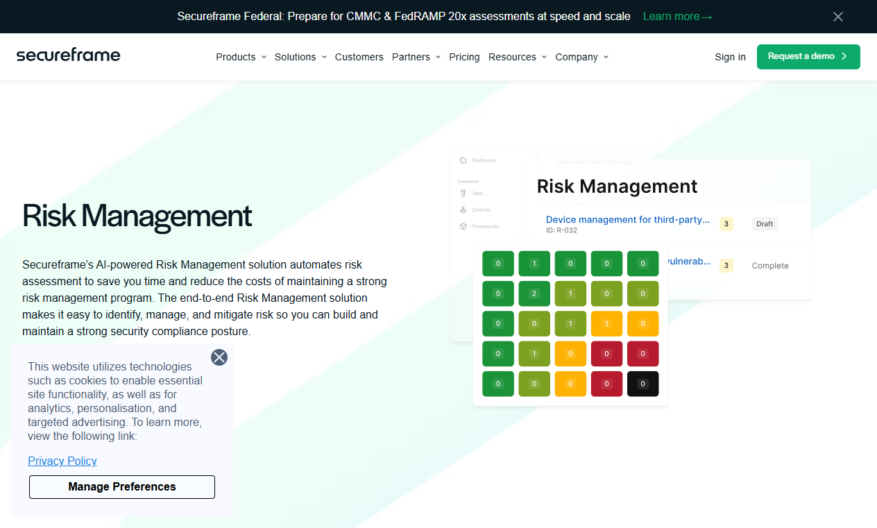Screen dimensions: 877x528
Task: Open the Learn more banner link
Action: pyautogui.click(x=677, y=17)
